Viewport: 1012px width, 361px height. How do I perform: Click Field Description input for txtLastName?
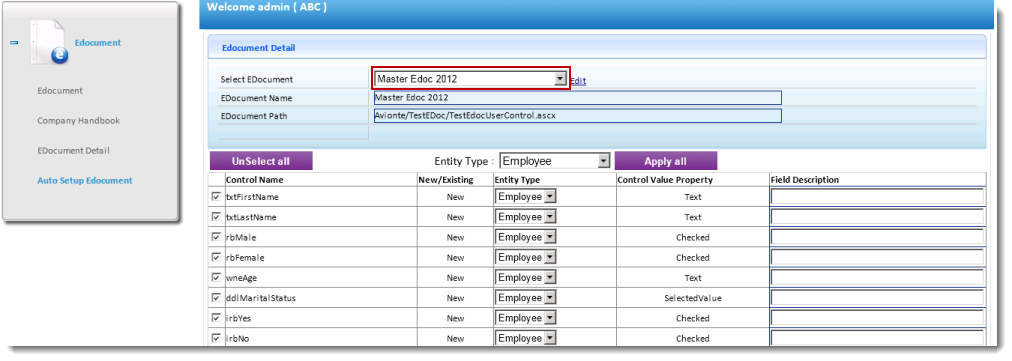(878, 217)
